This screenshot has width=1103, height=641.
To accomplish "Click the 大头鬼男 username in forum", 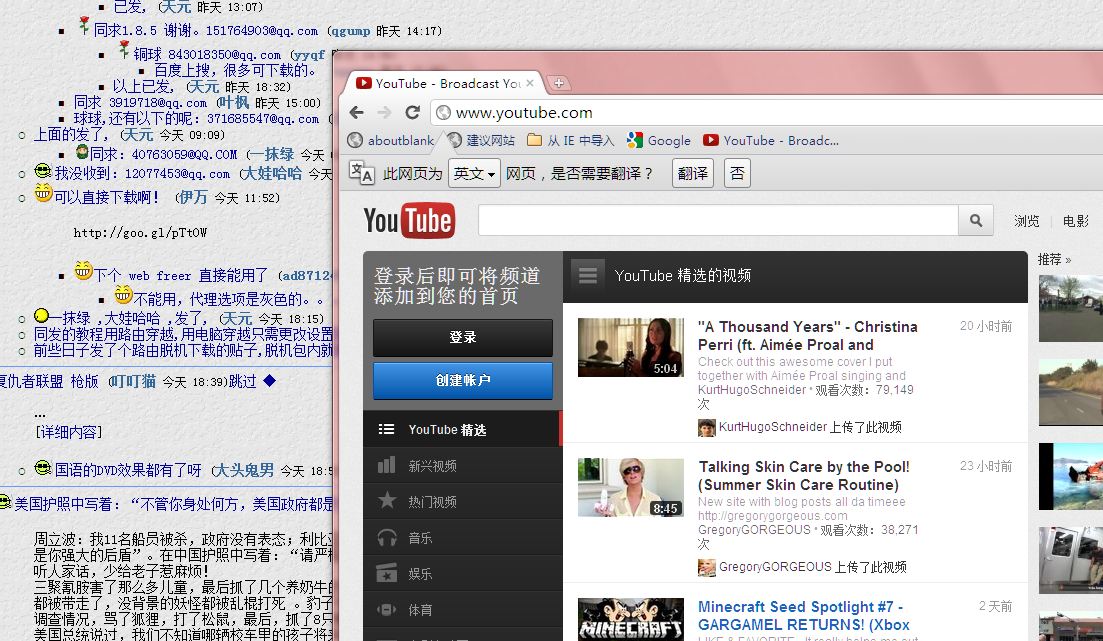I will pos(246,470).
